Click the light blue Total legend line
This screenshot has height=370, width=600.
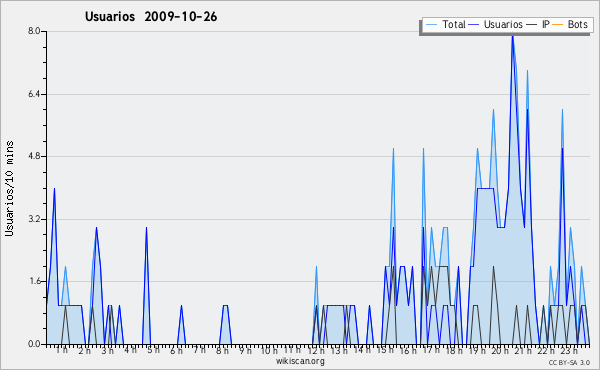pyautogui.click(x=431, y=25)
